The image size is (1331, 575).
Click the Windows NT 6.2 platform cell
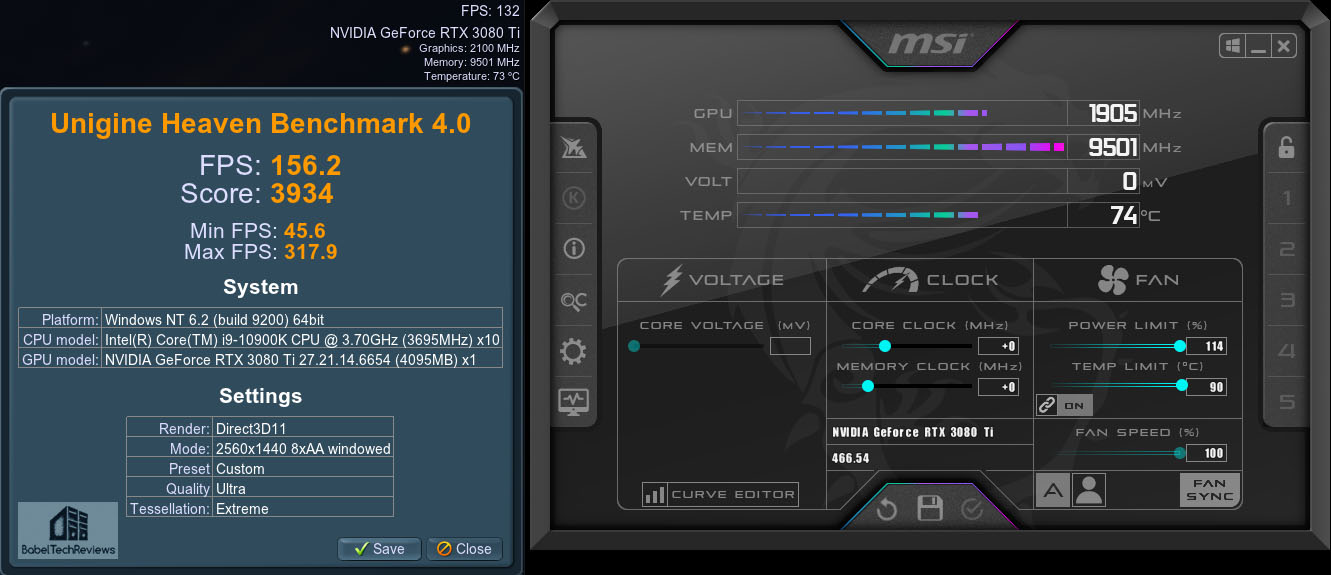pyautogui.click(x=302, y=320)
